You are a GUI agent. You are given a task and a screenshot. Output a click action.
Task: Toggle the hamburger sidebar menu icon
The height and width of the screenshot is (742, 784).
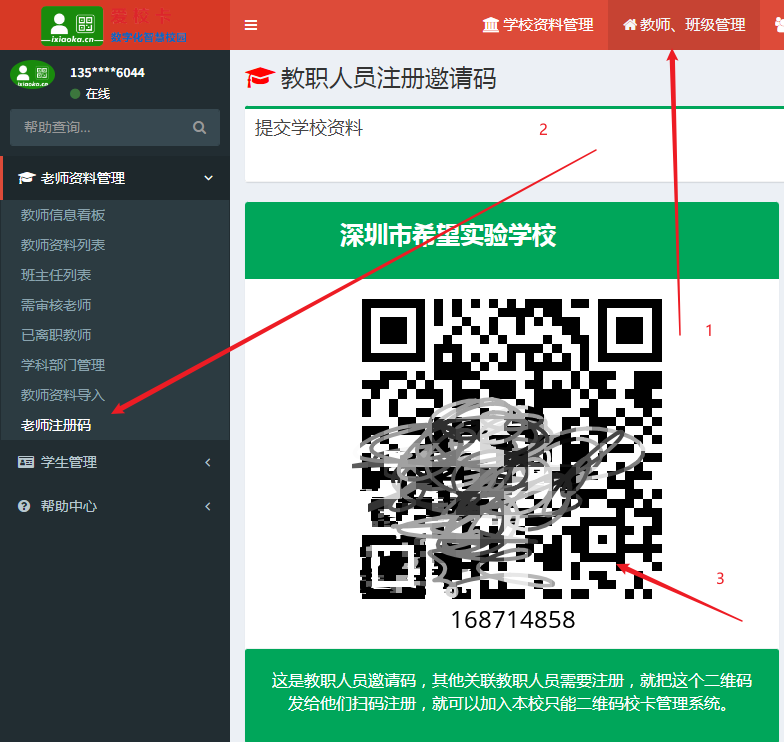pyautogui.click(x=251, y=25)
